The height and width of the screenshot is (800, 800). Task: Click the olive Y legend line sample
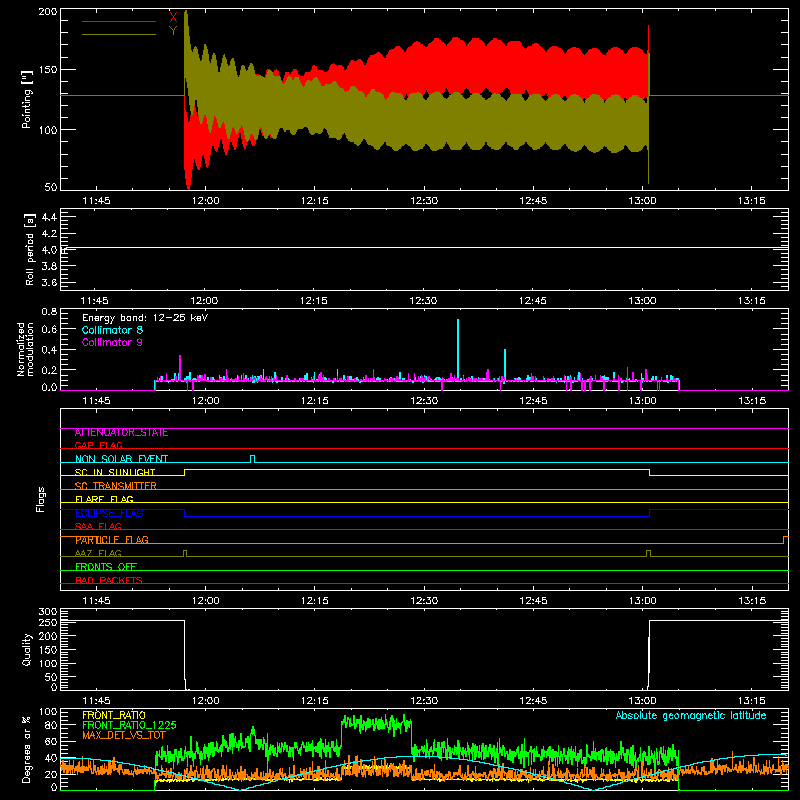[x=119, y=35]
